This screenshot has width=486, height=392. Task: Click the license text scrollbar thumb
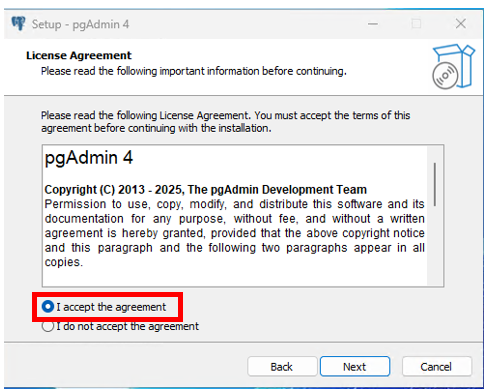pyautogui.click(x=435, y=184)
